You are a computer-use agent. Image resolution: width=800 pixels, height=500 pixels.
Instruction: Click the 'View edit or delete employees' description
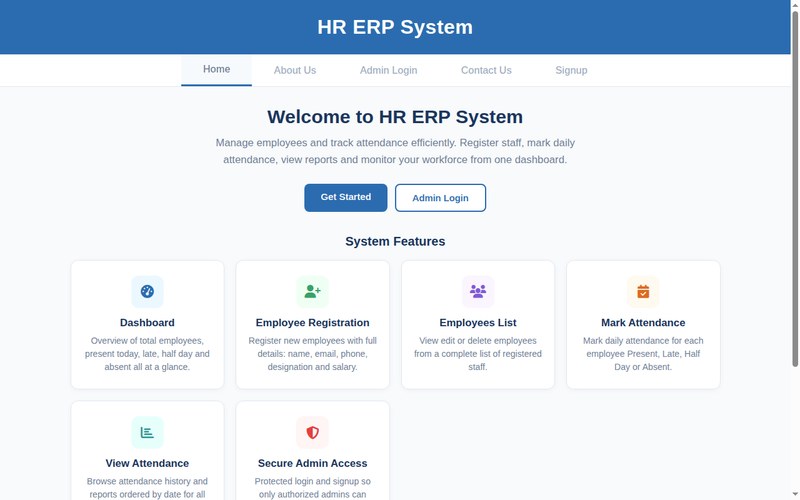[x=478, y=354]
